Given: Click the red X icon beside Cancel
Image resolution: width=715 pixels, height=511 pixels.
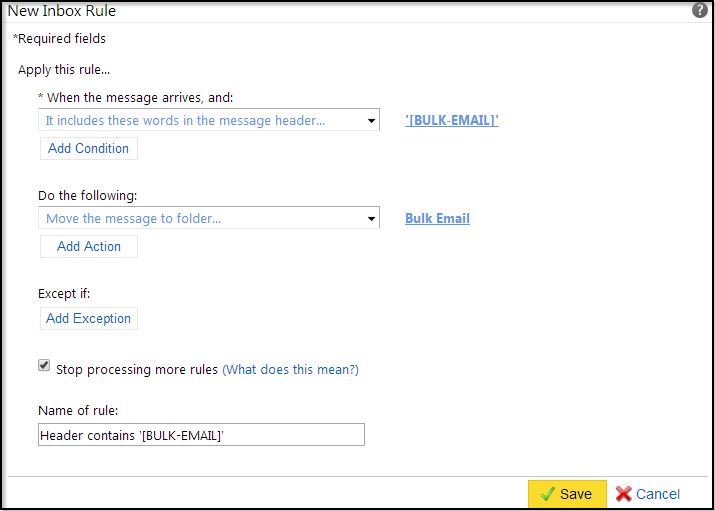Looking at the screenshot, I should point(624,494).
